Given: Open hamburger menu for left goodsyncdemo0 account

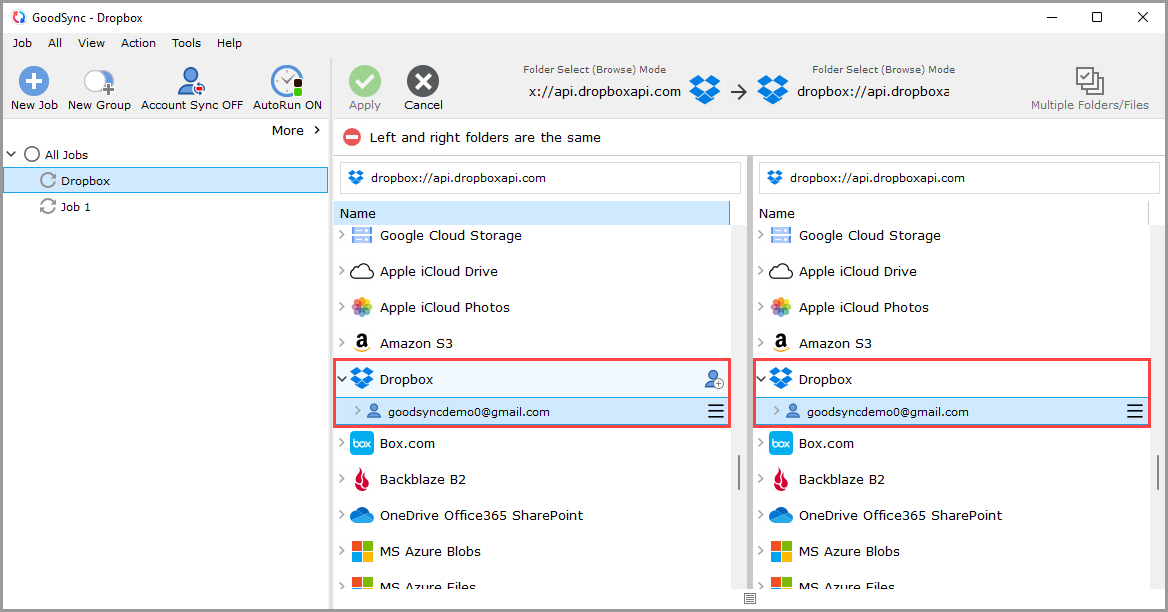Looking at the screenshot, I should point(716,411).
